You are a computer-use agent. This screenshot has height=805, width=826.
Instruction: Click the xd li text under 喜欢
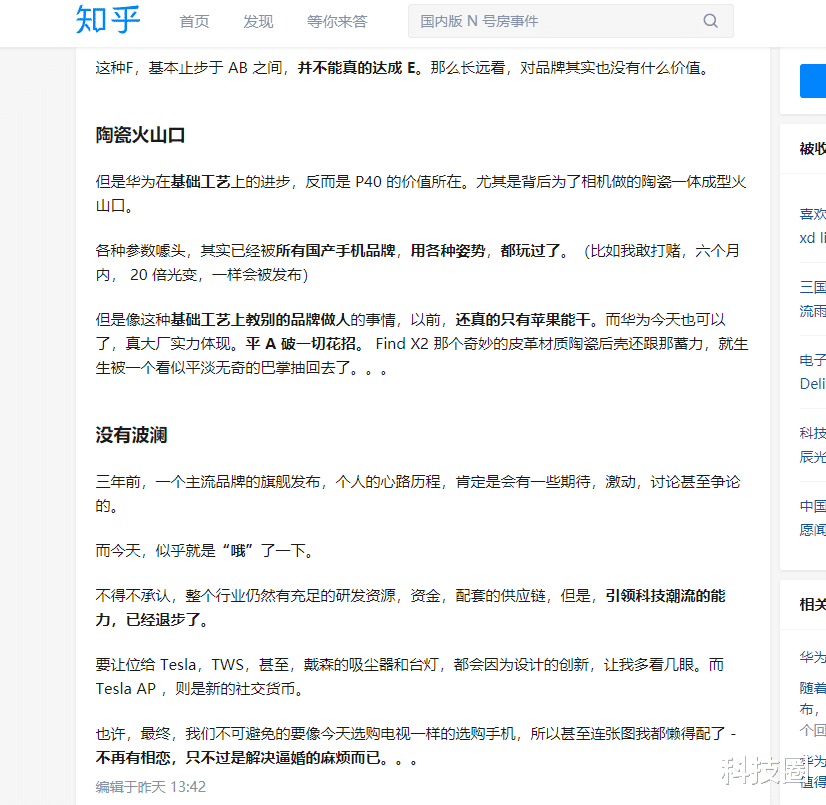coord(812,238)
